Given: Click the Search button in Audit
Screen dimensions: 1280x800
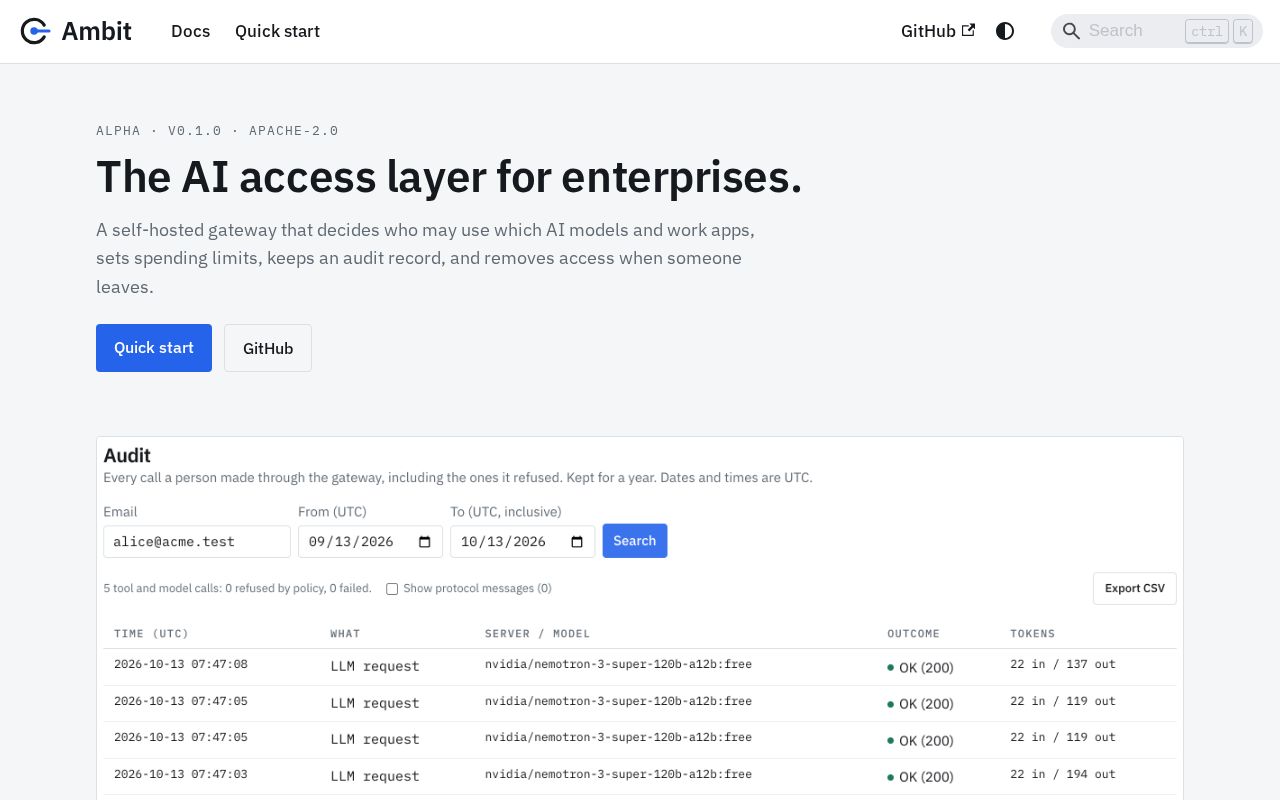Looking at the screenshot, I should pyautogui.click(x=635, y=541).
